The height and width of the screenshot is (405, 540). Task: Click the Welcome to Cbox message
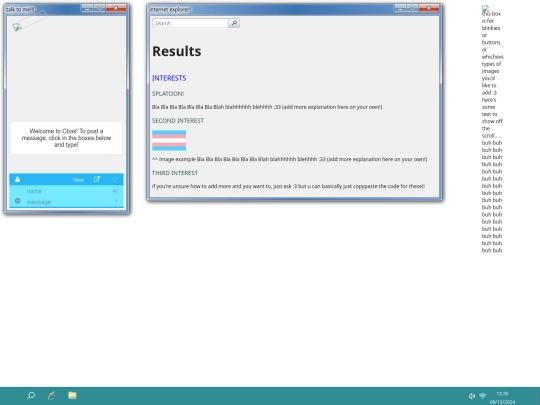66,138
